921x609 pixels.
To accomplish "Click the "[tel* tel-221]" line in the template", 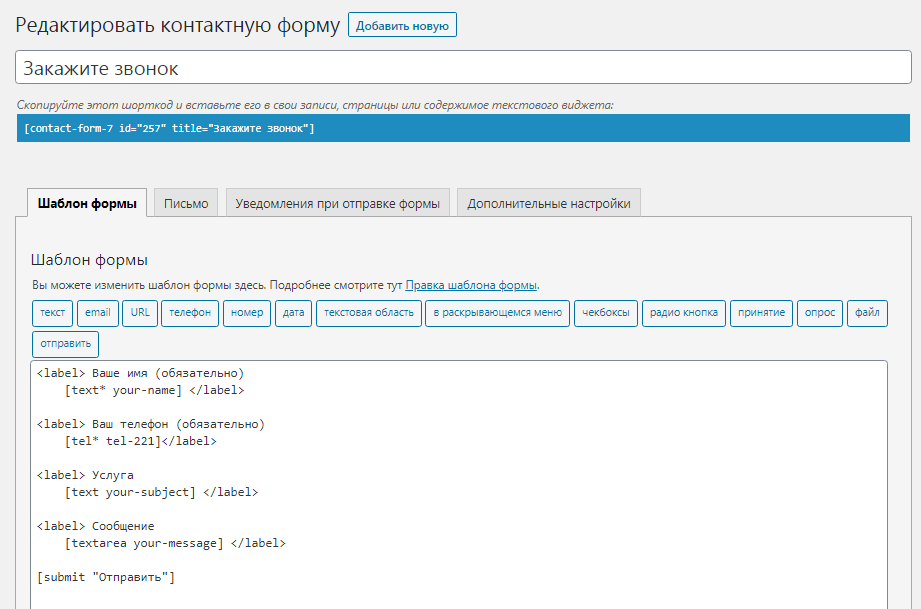I will (x=140, y=441).
